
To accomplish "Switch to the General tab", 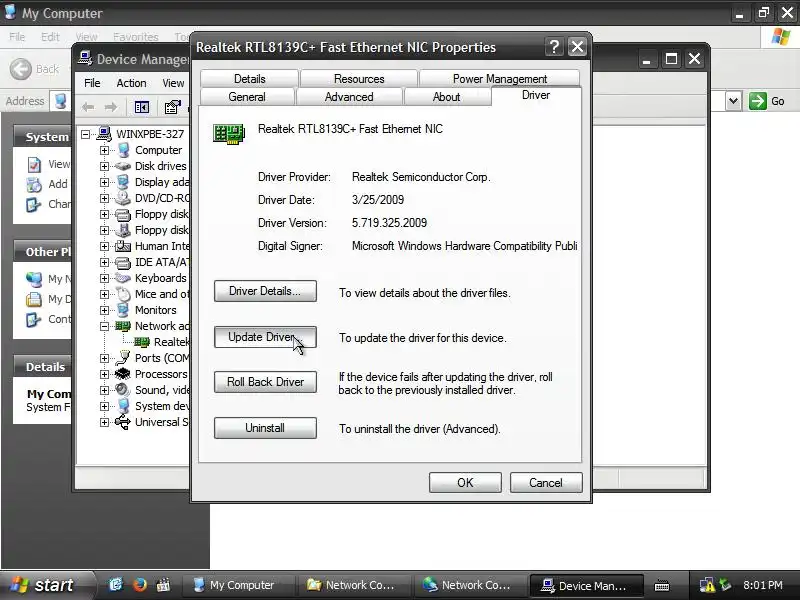I will (x=247, y=97).
